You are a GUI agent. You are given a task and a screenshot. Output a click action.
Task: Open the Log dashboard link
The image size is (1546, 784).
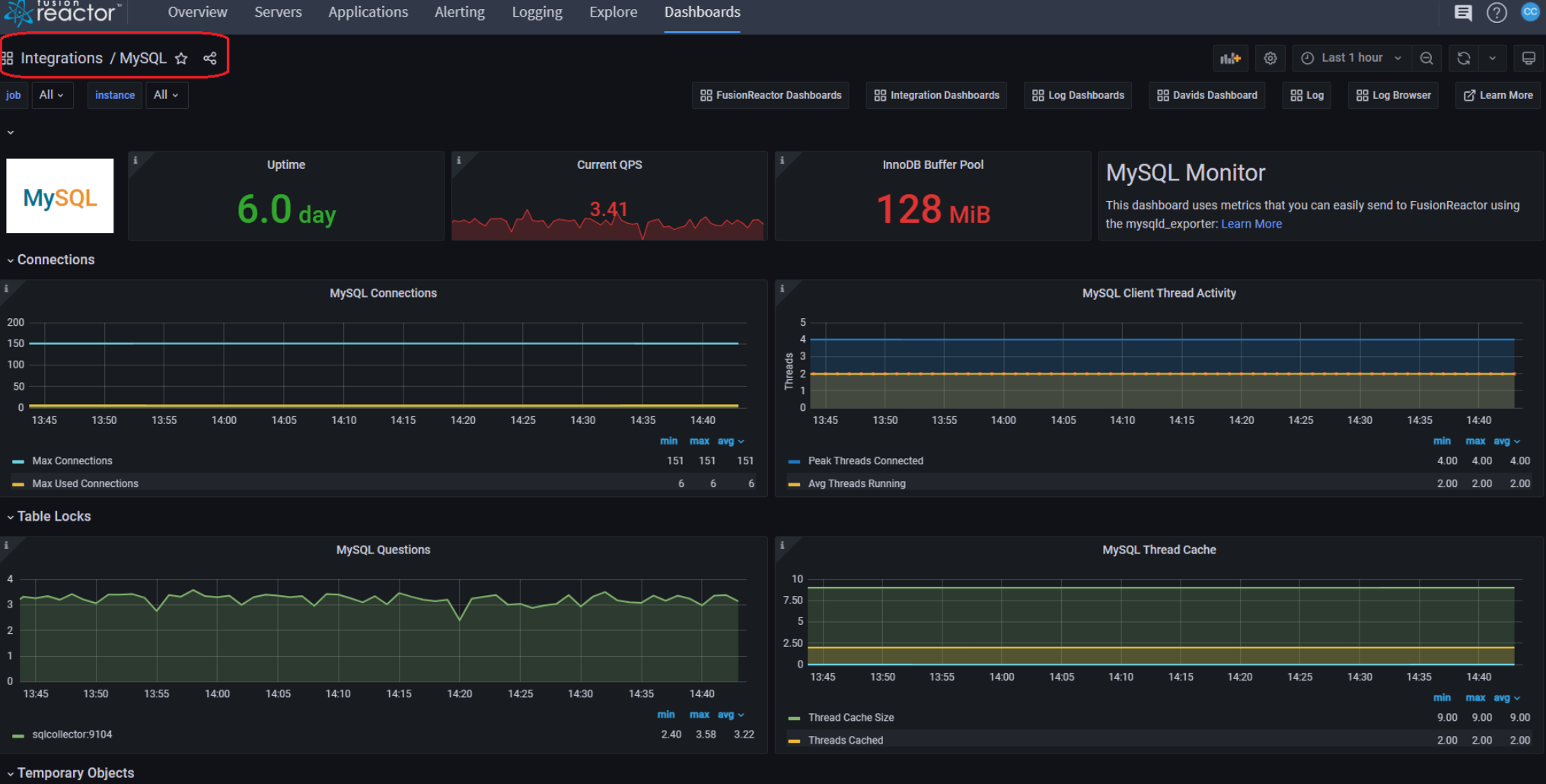tap(1307, 95)
